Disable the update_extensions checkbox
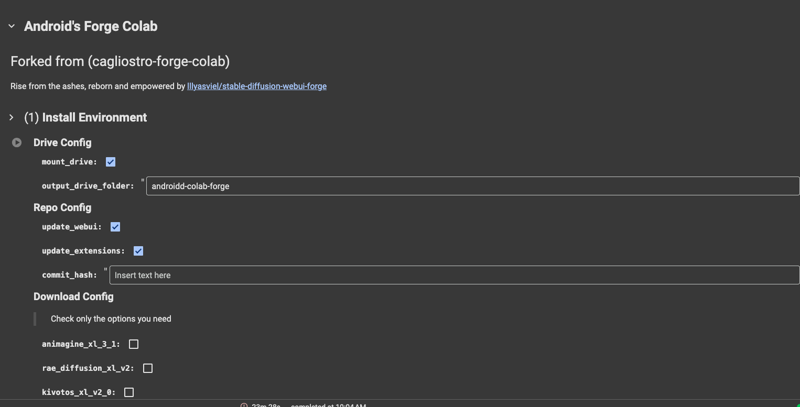Viewport: 800px width, 407px height. pyautogui.click(x=138, y=251)
